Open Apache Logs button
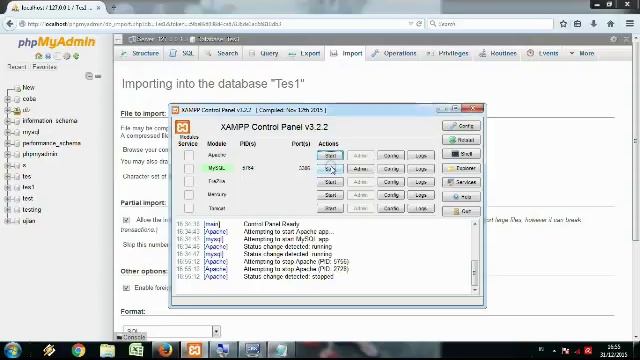The width and height of the screenshot is (640, 360). (x=420, y=156)
